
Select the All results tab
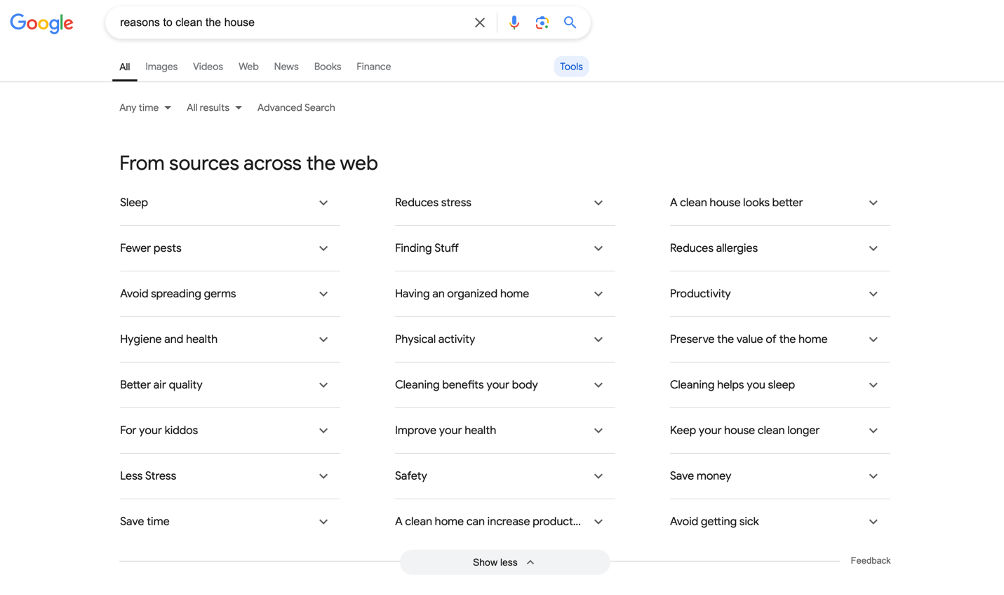point(125,67)
